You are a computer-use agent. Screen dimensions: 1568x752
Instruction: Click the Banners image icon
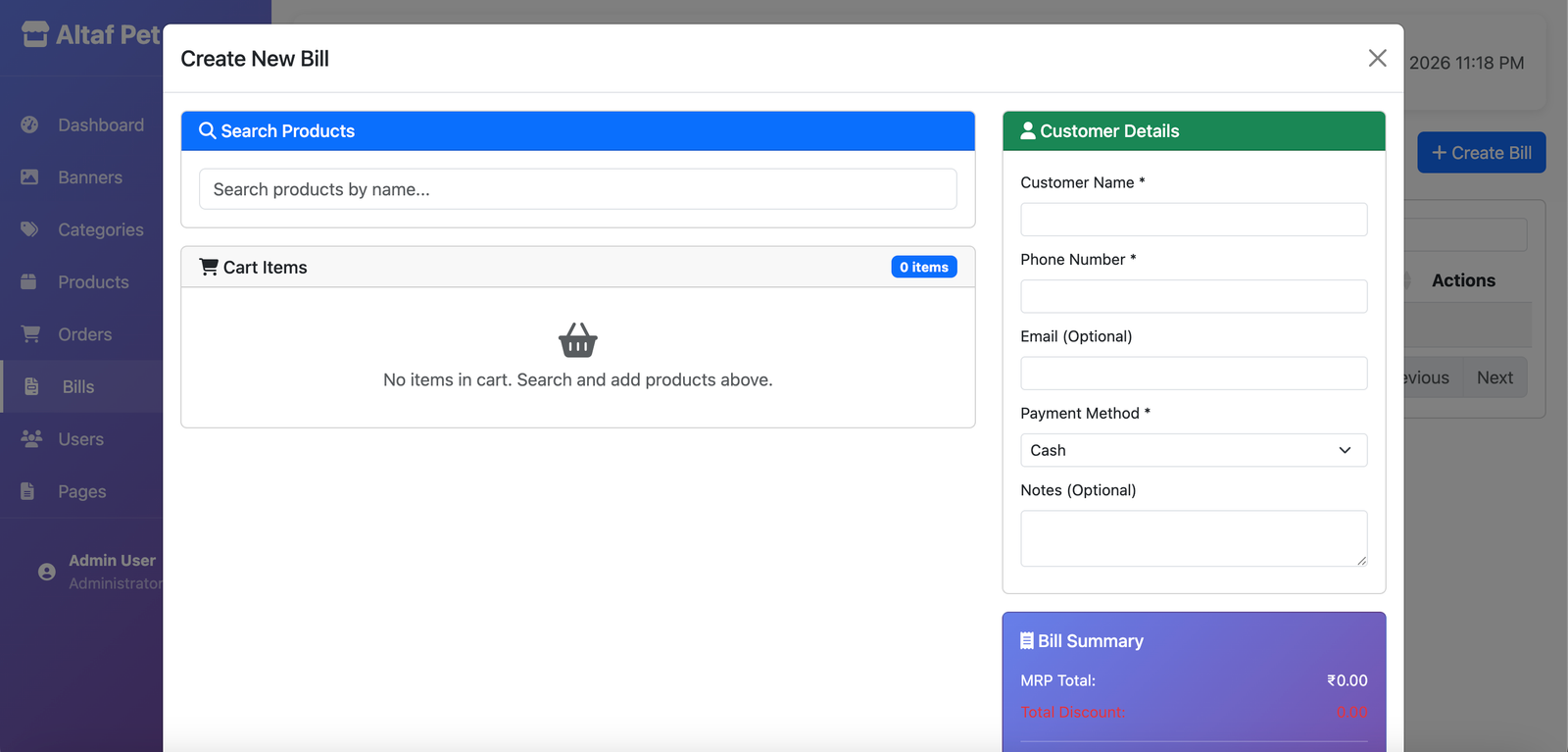(29, 176)
